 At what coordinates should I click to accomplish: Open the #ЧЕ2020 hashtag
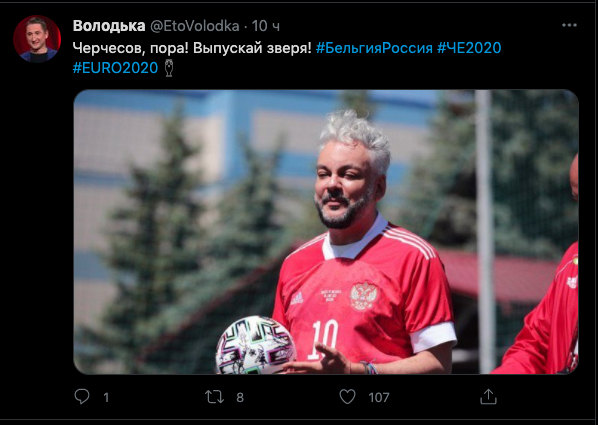click(x=469, y=48)
